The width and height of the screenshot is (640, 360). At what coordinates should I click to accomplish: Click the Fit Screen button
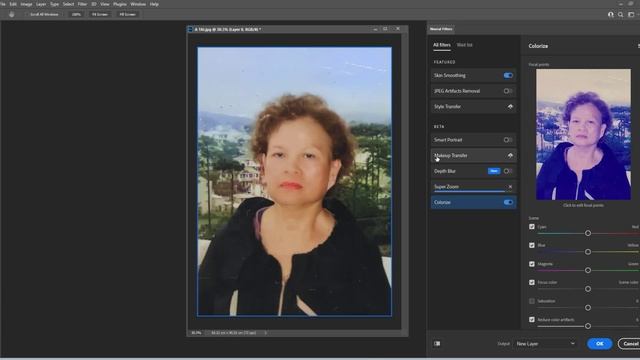[100, 14]
